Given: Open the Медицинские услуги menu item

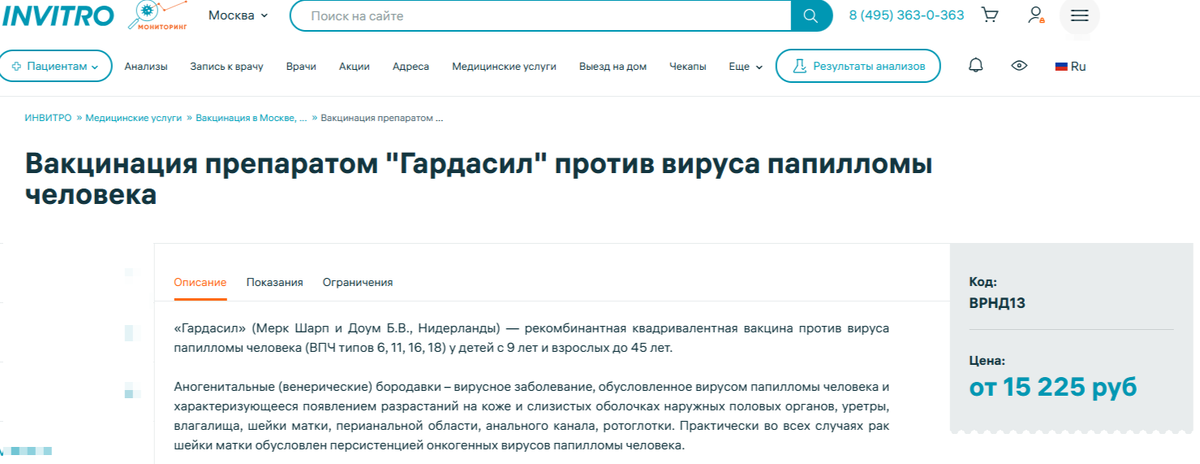Looking at the screenshot, I should pos(504,67).
